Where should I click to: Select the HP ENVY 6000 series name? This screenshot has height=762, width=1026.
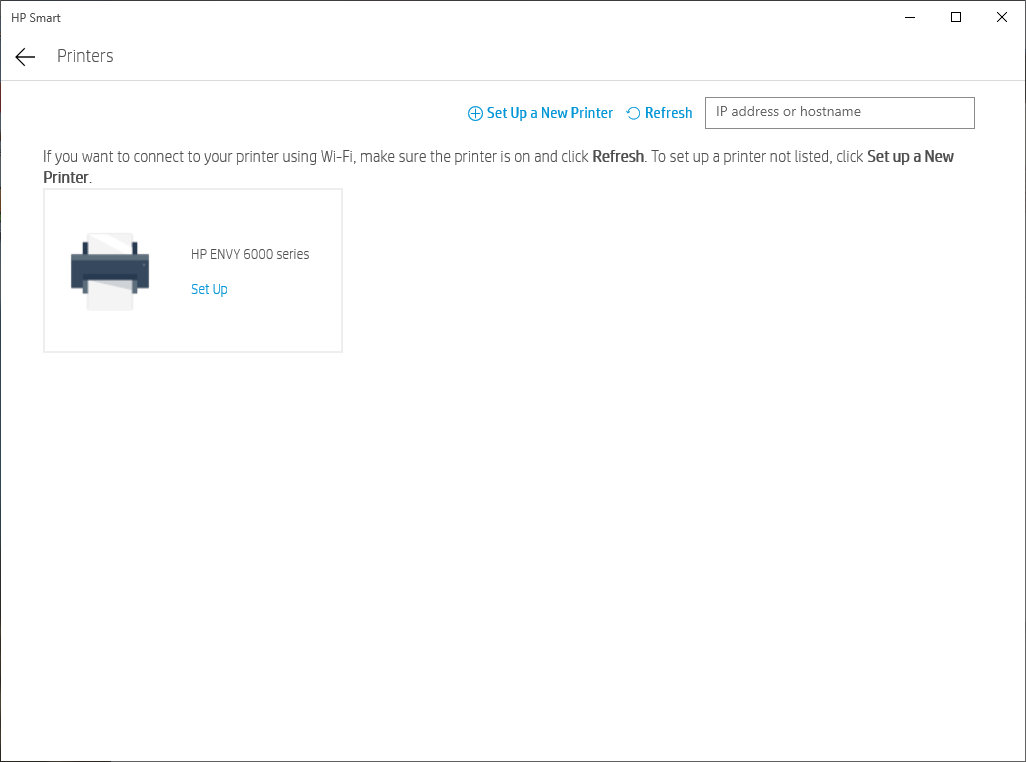pyautogui.click(x=250, y=254)
